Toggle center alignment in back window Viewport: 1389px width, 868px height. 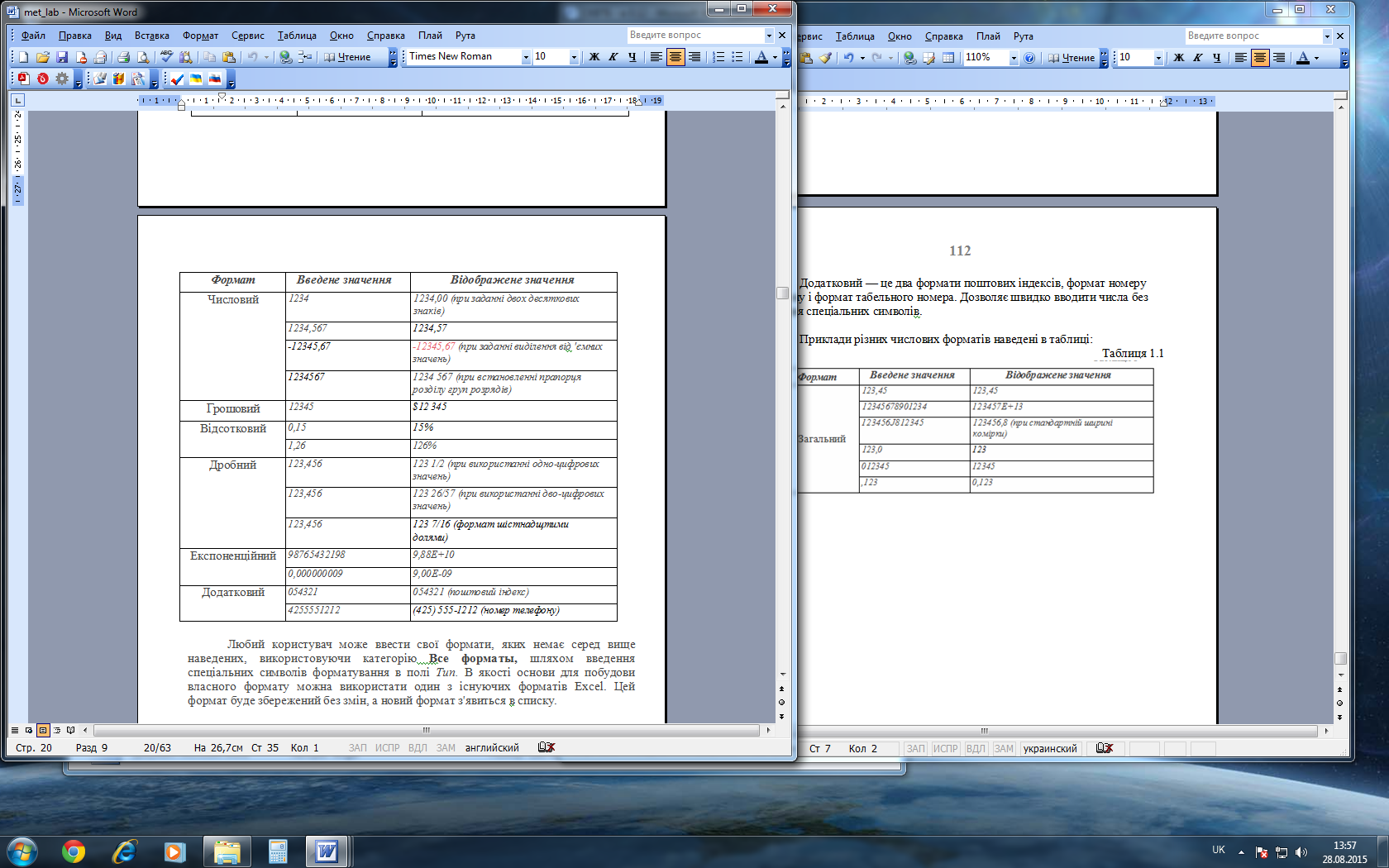1260,58
